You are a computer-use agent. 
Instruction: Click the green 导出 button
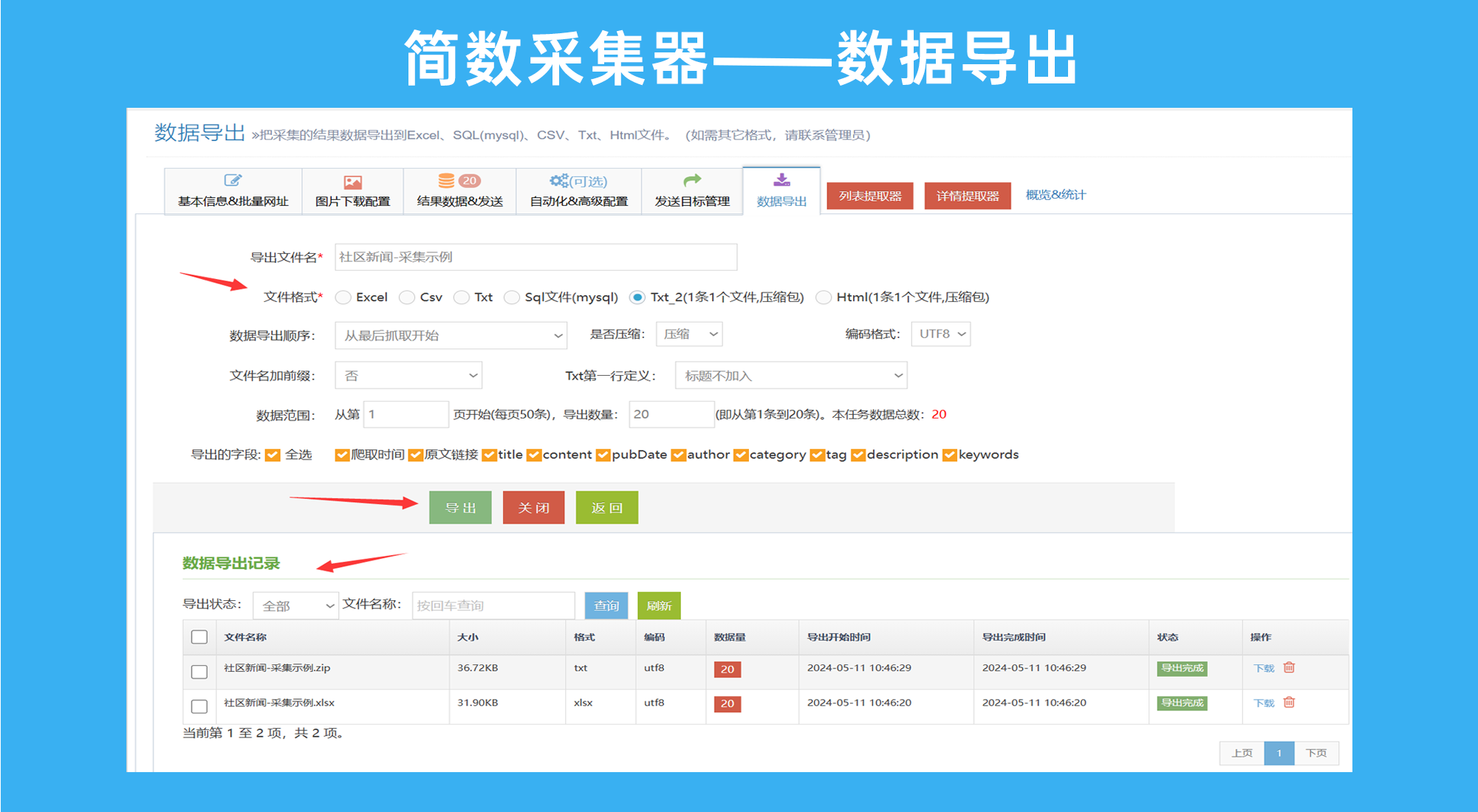coord(460,508)
